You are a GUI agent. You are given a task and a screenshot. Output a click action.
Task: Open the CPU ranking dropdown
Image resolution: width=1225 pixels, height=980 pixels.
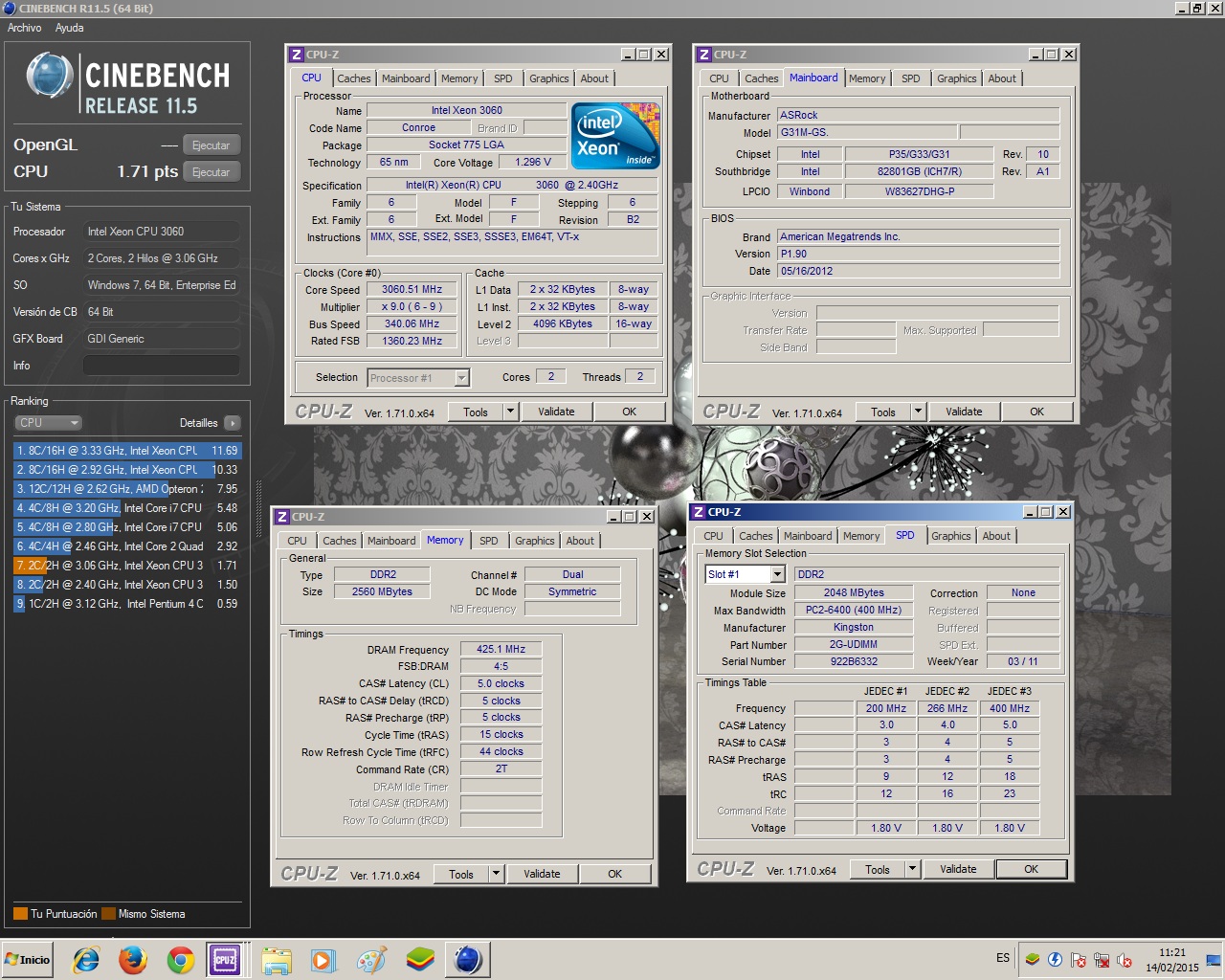48,423
